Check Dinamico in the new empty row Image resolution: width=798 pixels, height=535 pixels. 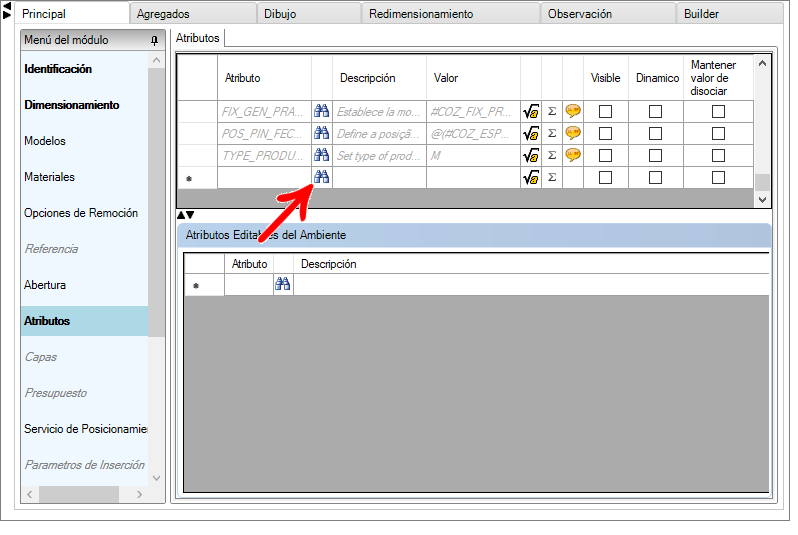pyautogui.click(x=656, y=178)
